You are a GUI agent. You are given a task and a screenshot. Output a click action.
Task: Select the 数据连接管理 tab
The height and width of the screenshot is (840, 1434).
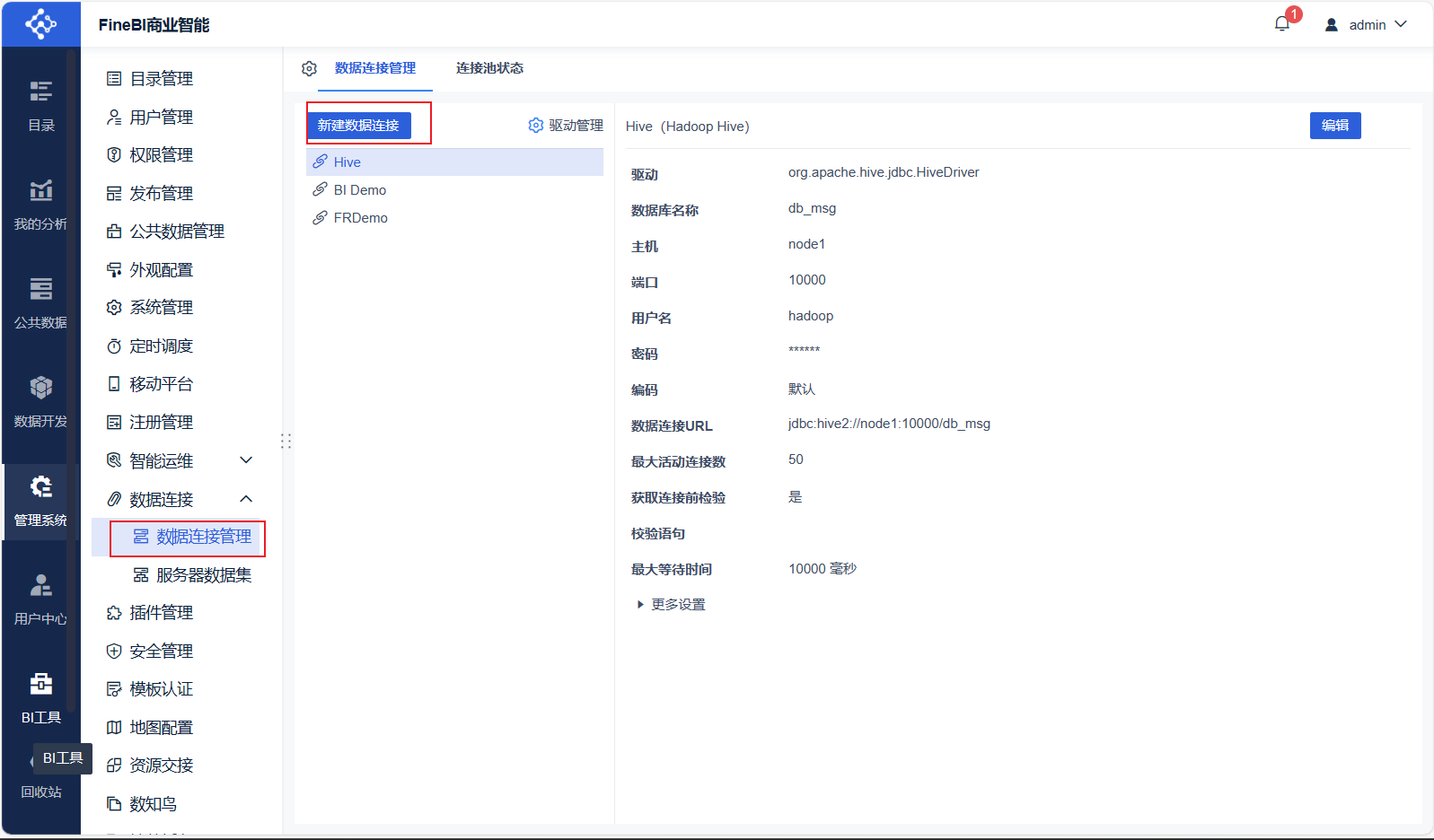[374, 68]
